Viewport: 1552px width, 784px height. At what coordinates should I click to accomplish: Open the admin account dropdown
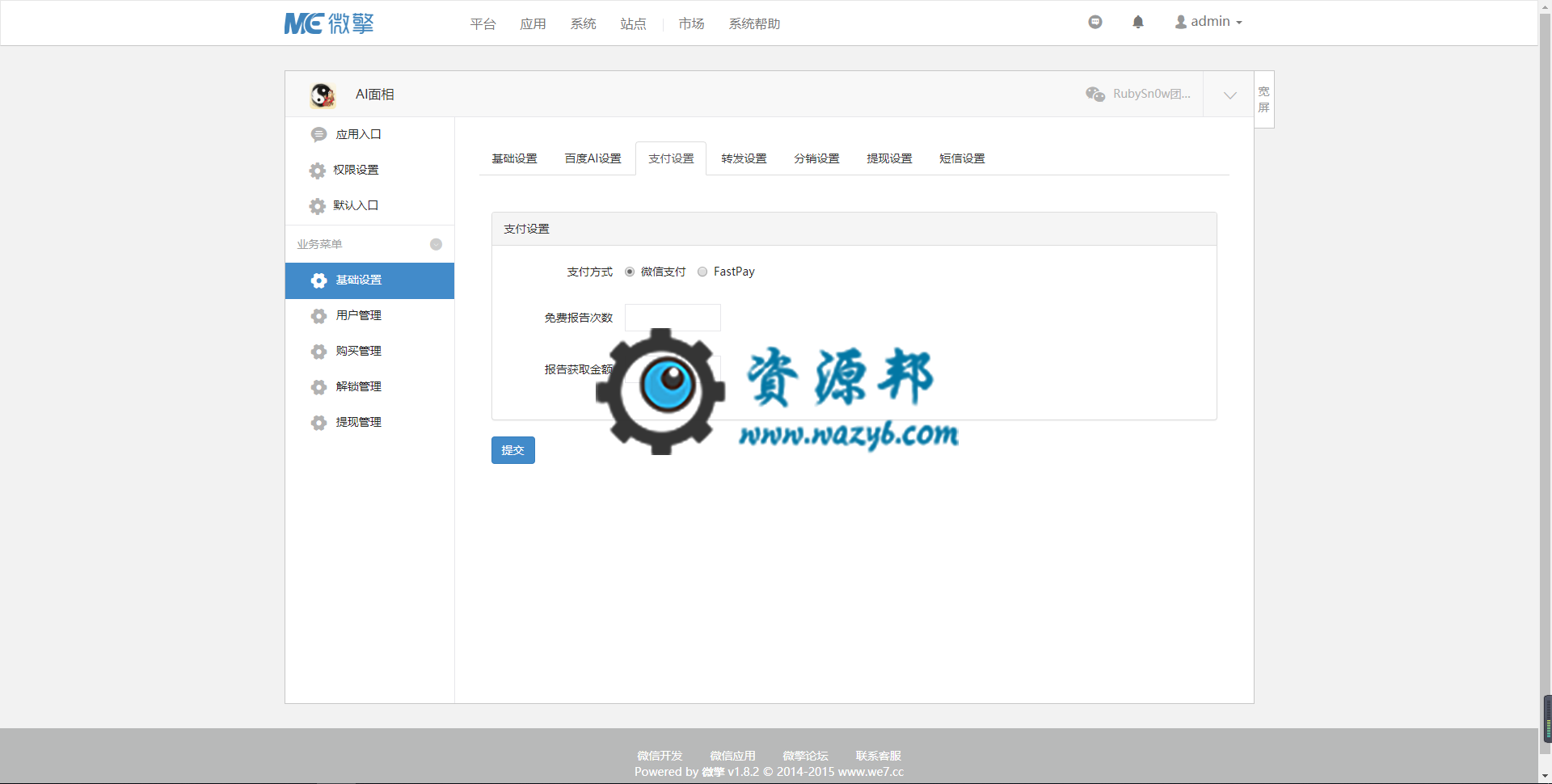(1208, 22)
